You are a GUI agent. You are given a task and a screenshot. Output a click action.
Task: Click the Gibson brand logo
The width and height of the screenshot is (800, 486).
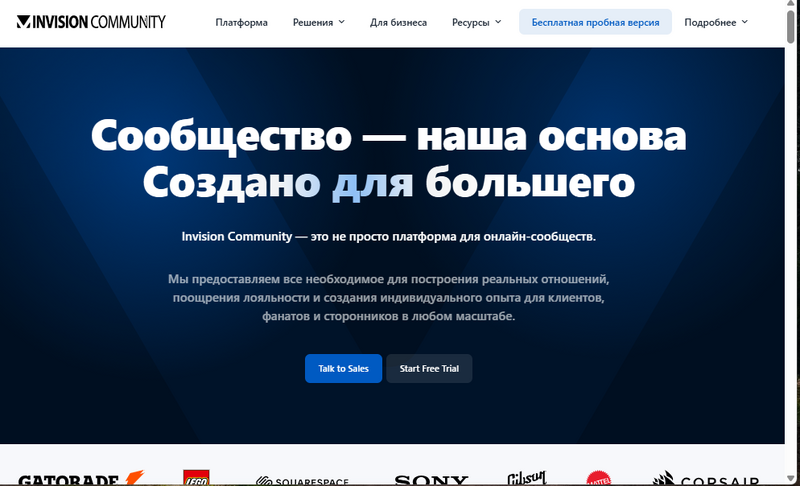coord(527,478)
